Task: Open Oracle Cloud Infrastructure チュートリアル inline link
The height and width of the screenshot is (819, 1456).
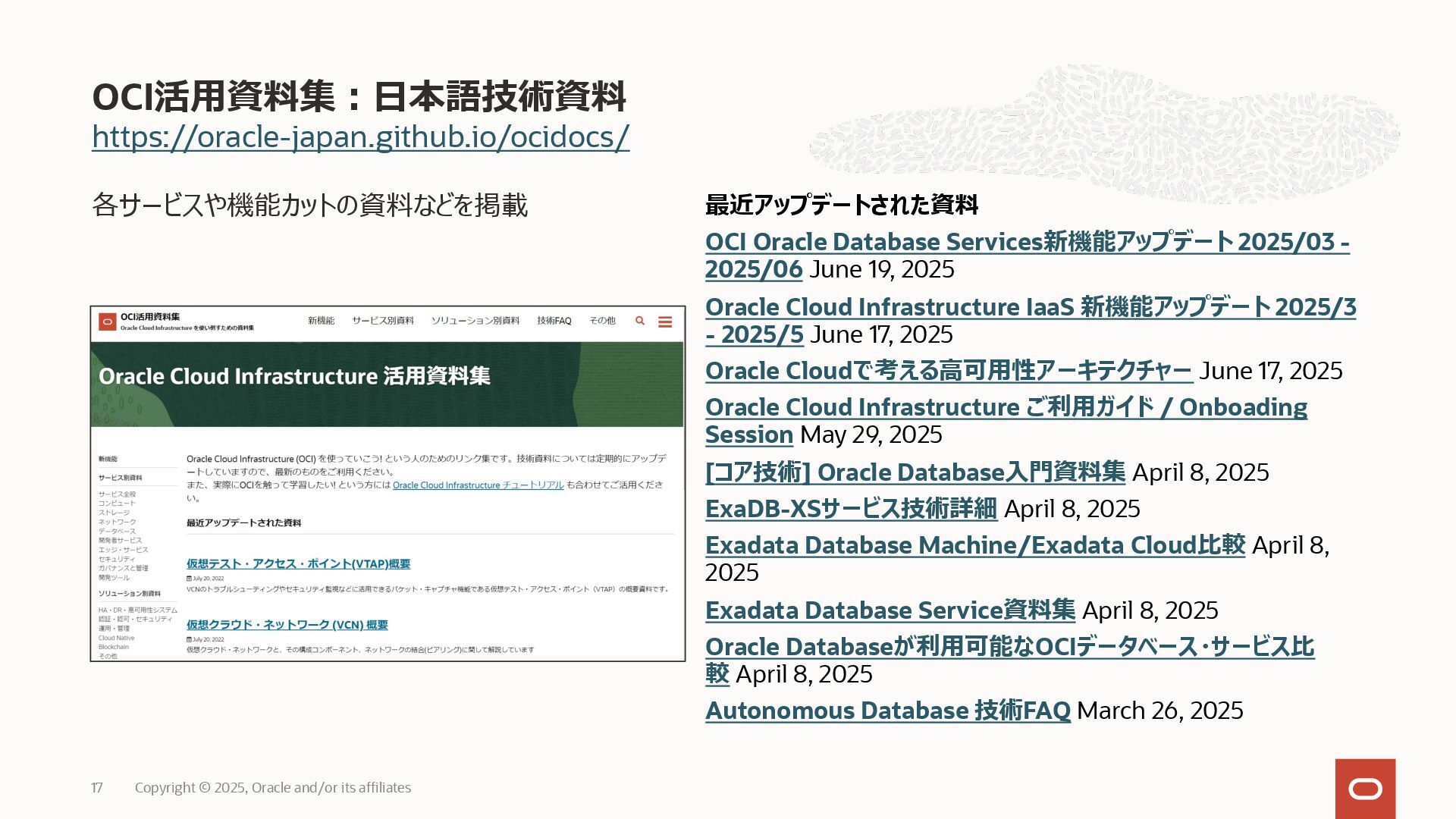Action: 479,485
